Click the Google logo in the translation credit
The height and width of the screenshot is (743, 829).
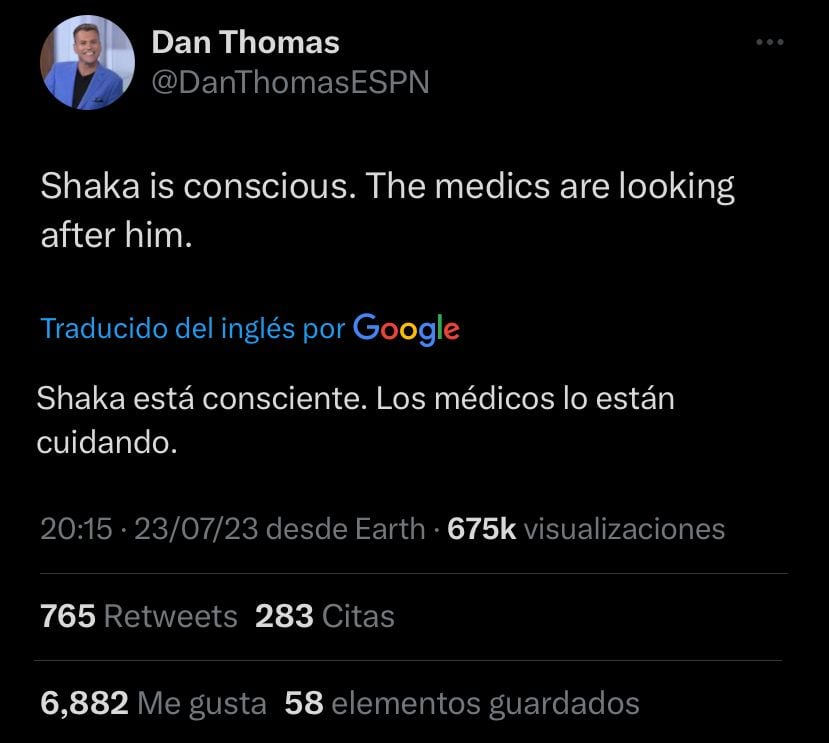[407, 328]
